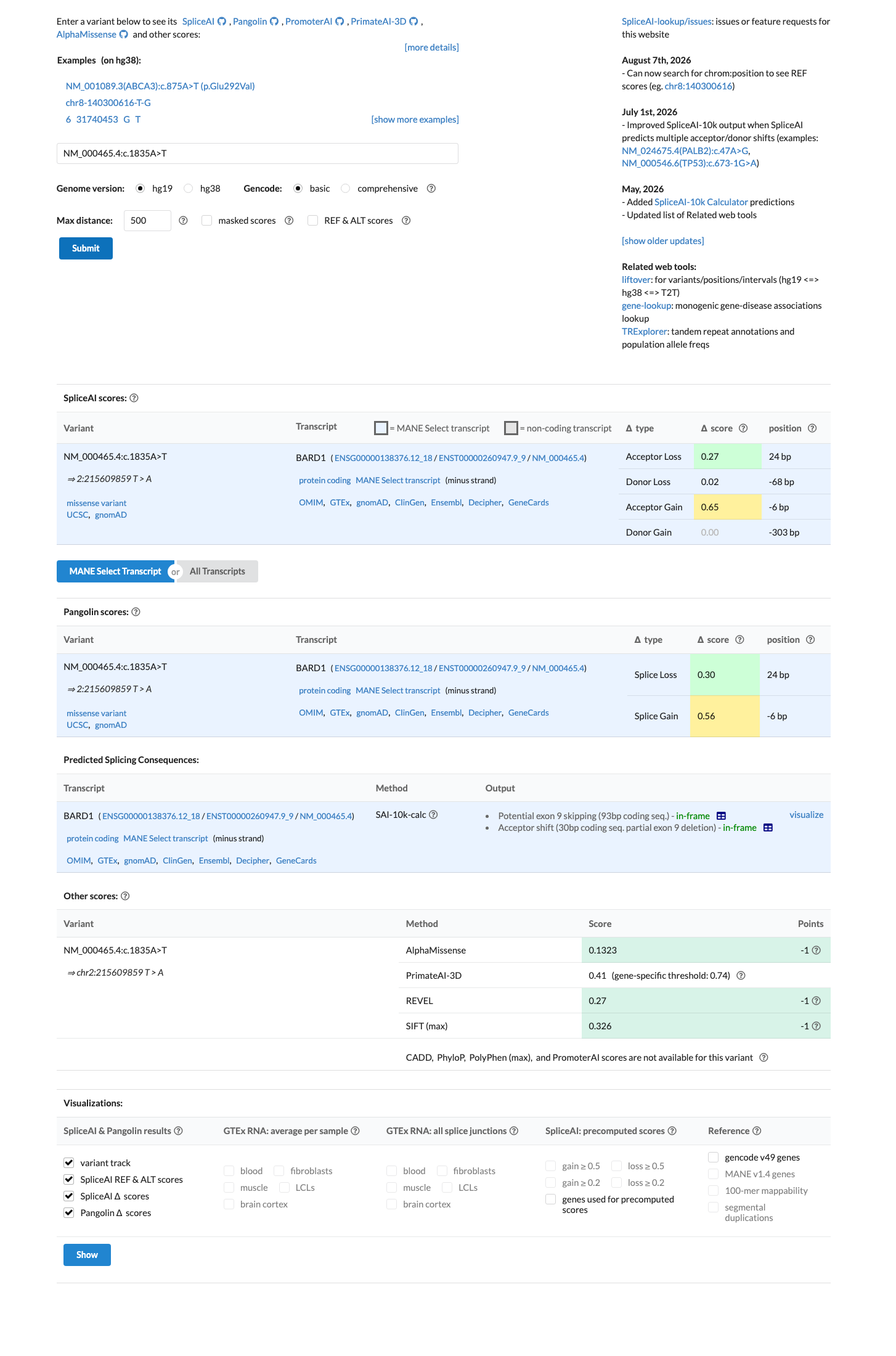
Task: Click the variant search input field
Action: 258,153
